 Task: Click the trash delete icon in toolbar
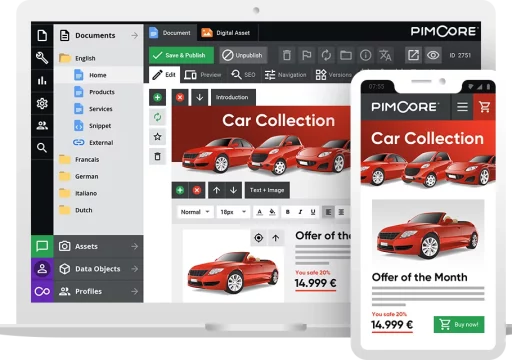(287, 55)
